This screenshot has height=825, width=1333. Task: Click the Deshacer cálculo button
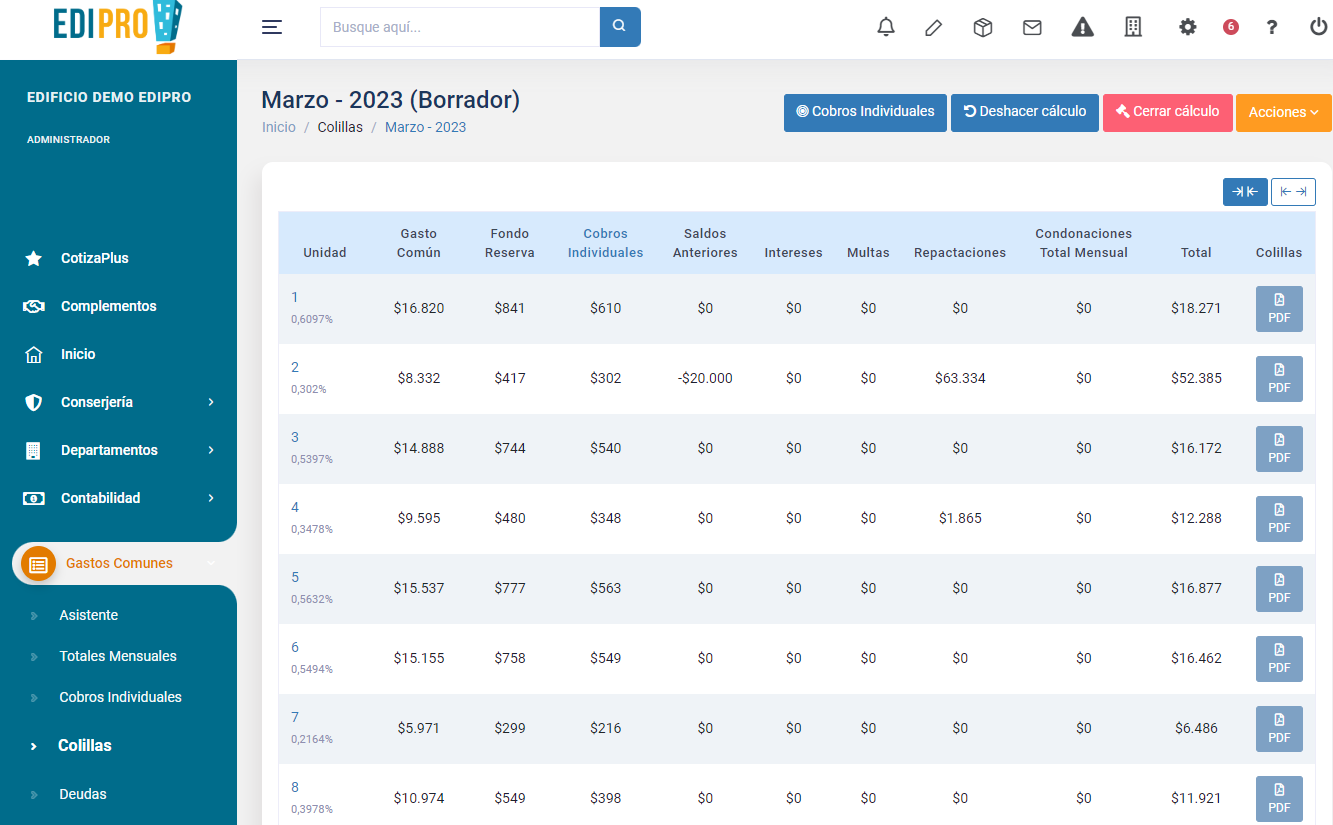tap(1025, 112)
